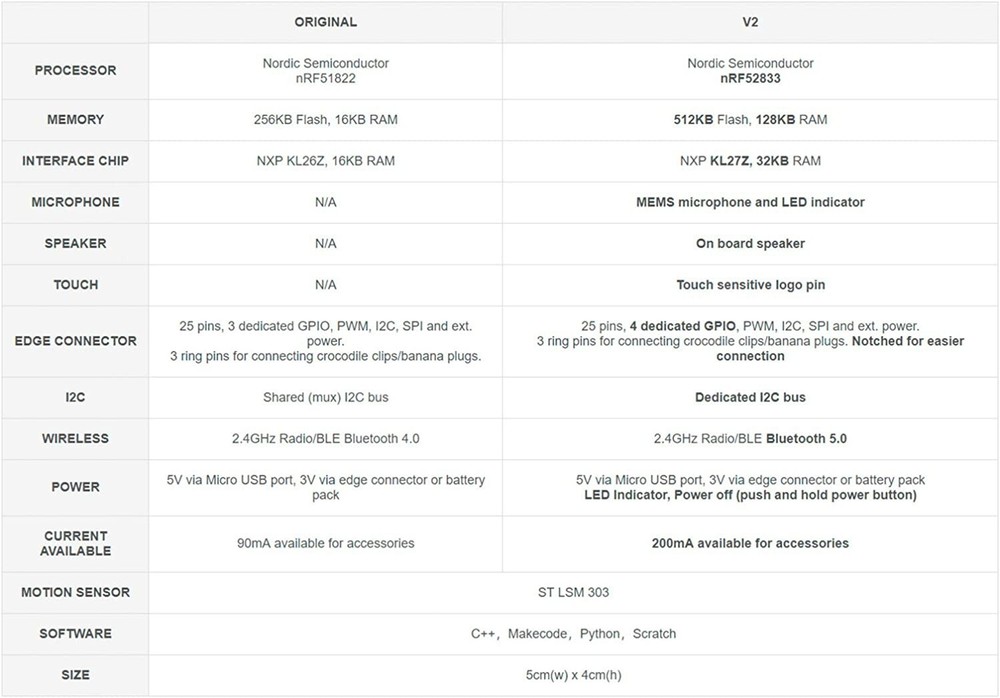Click the ST LSM 303 motion sensor cell

click(x=573, y=593)
